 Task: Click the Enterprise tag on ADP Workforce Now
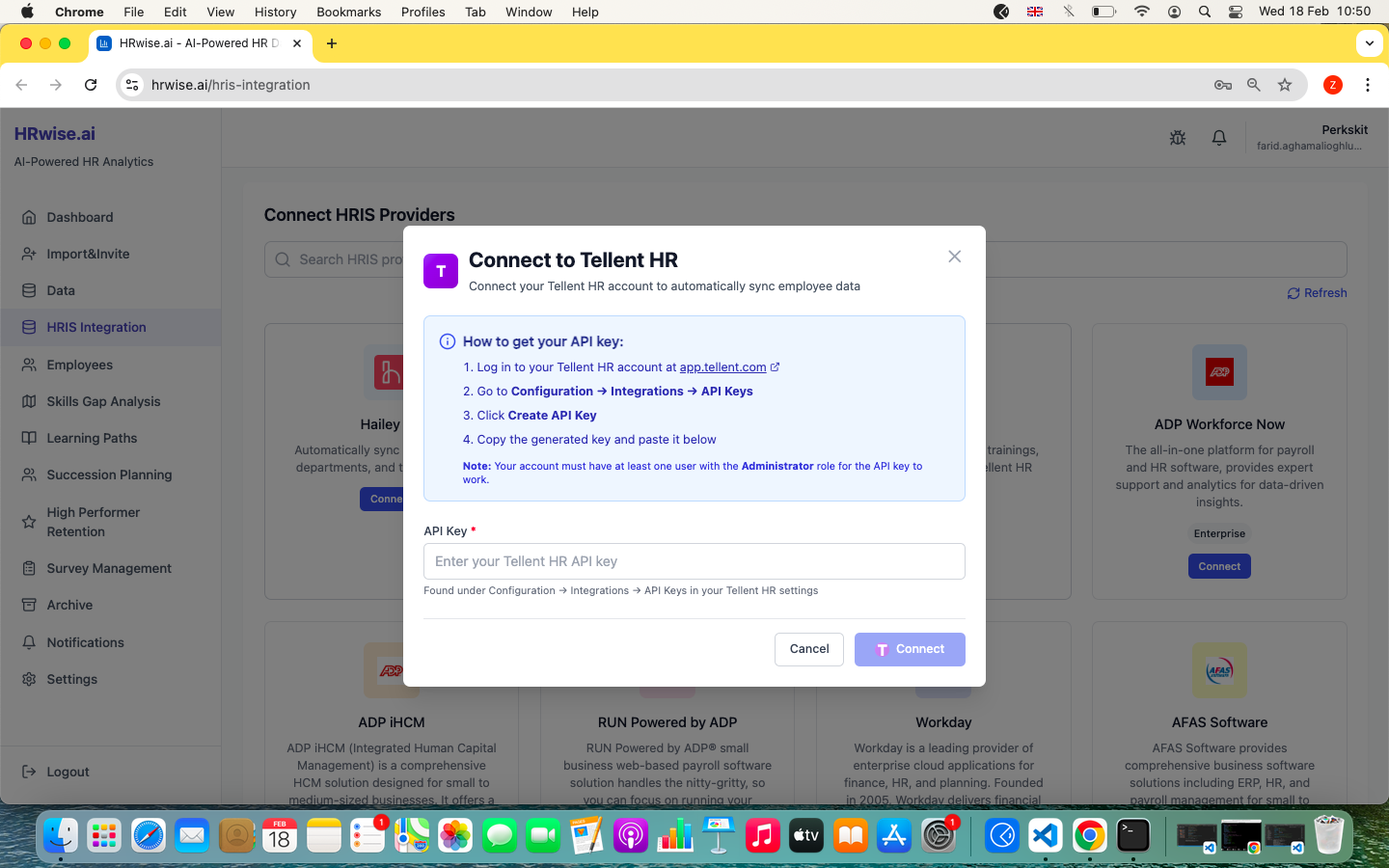(x=1219, y=533)
